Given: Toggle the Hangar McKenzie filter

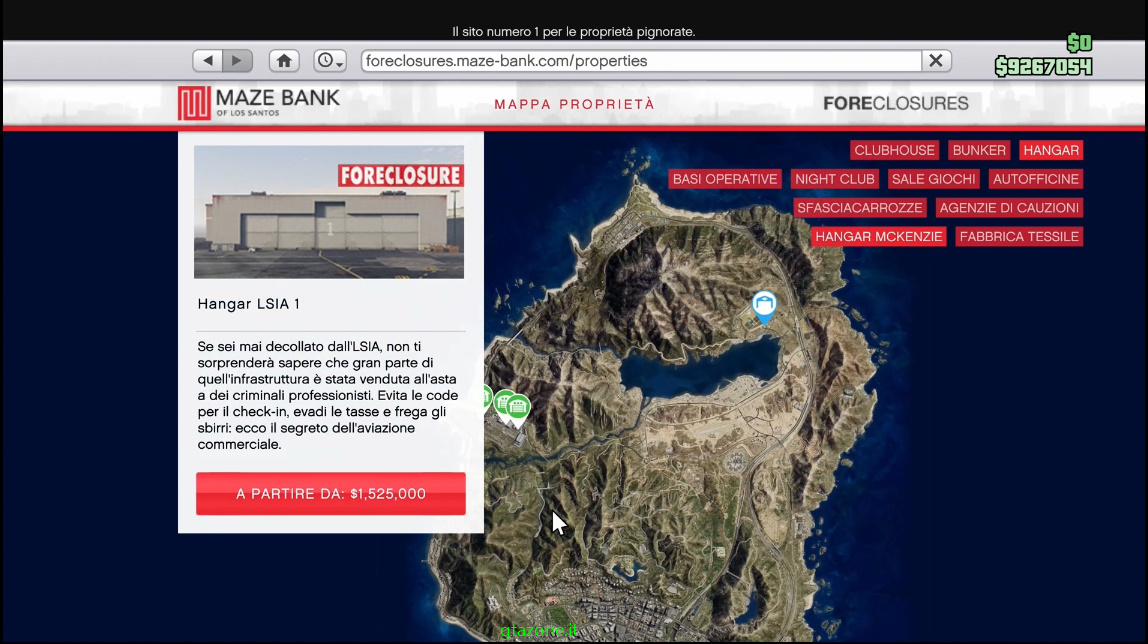Looking at the screenshot, I should 879,236.
